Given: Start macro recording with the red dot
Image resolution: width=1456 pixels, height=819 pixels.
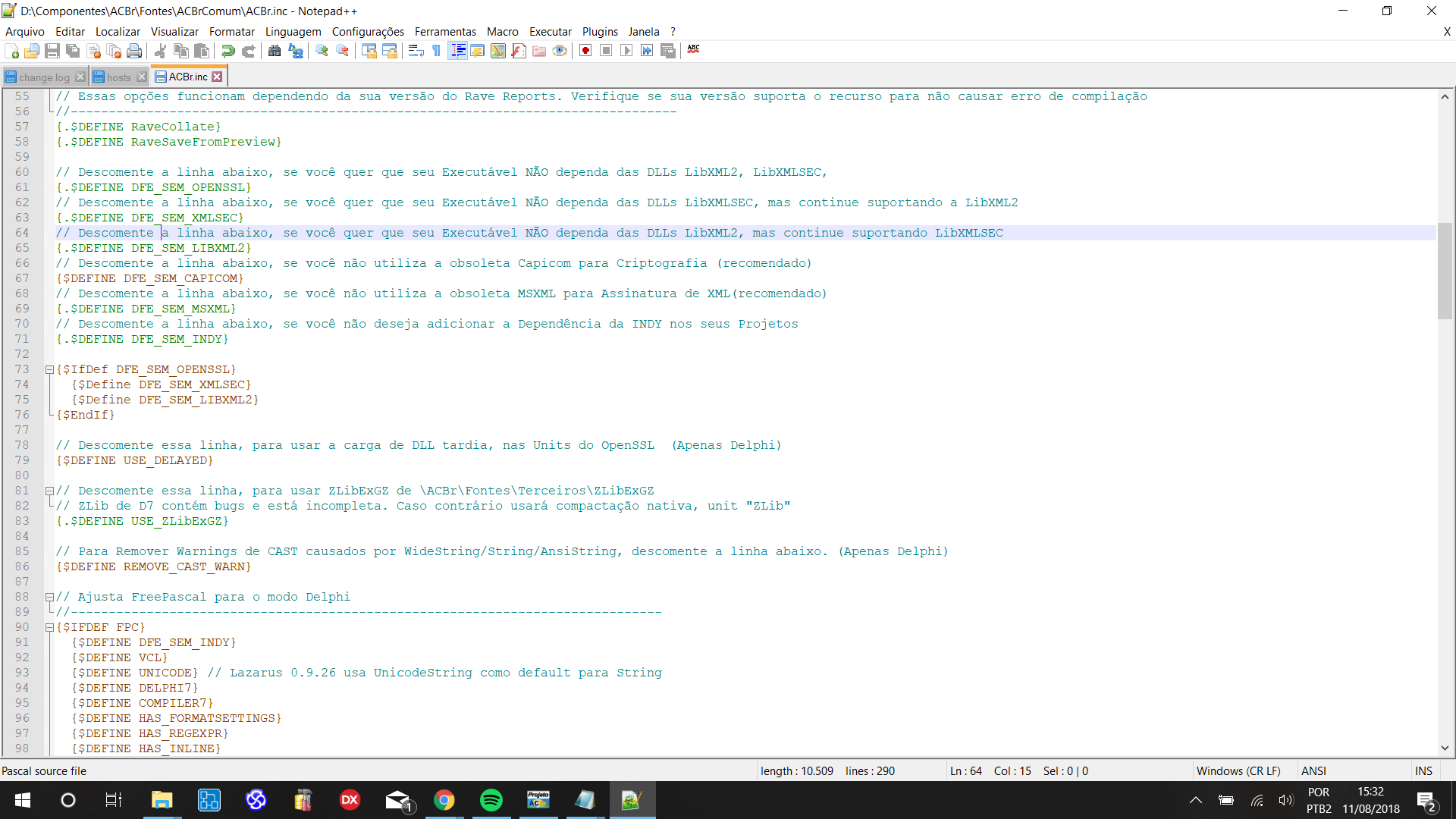Looking at the screenshot, I should [585, 51].
